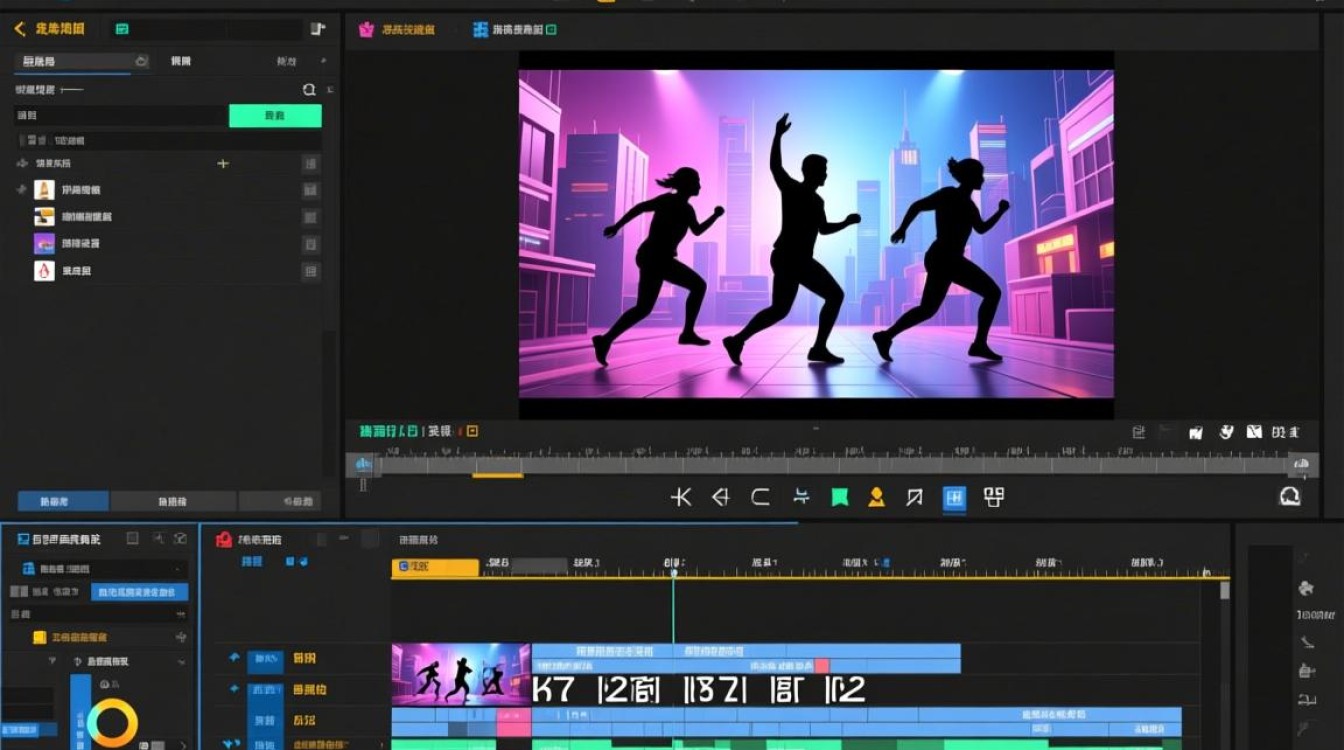Click the pink flower icon above preview

(366, 30)
